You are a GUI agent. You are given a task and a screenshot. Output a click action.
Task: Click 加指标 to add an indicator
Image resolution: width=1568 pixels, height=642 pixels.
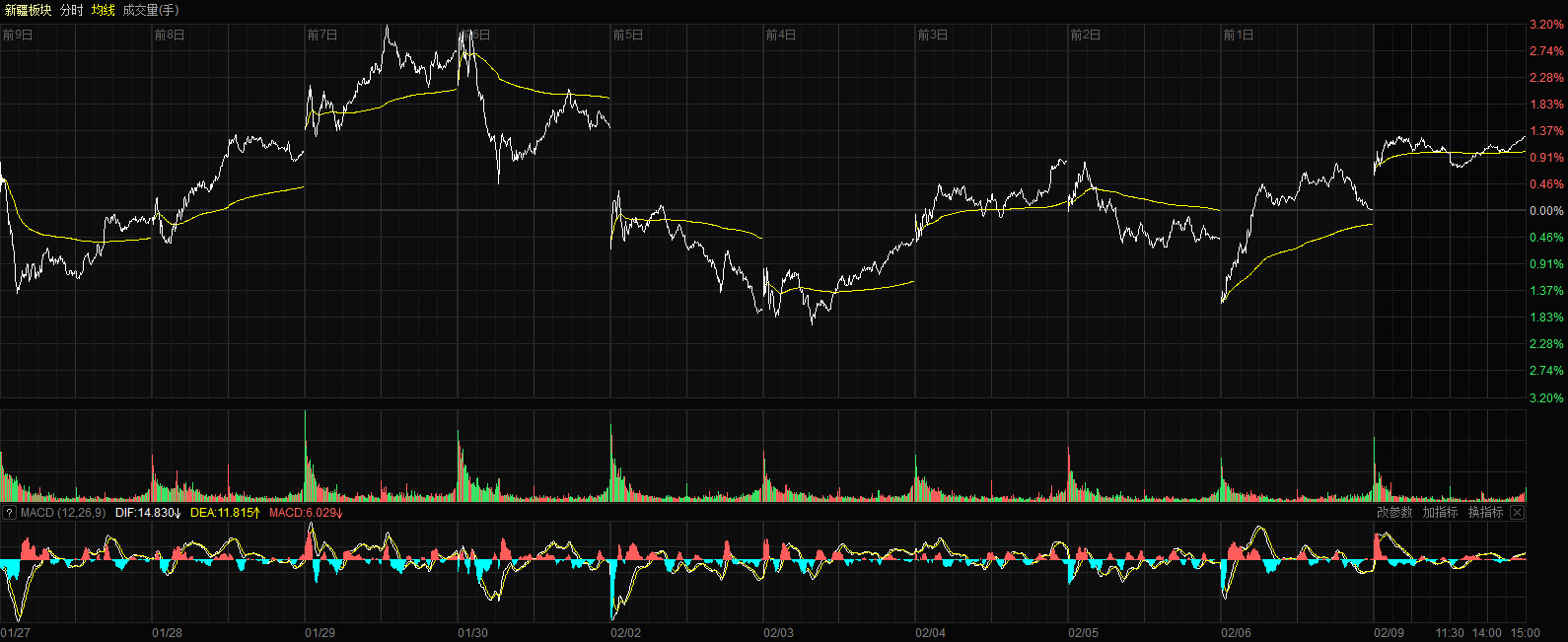click(1440, 513)
